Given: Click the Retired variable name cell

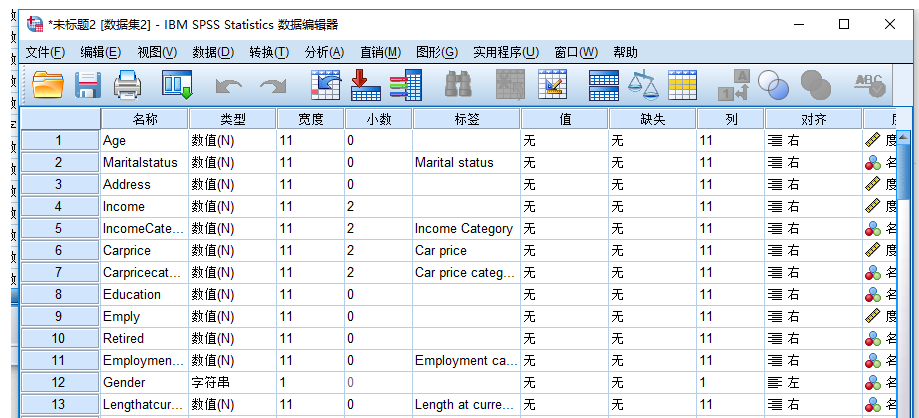Looking at the screenshot, I should [x=145, y=338].
